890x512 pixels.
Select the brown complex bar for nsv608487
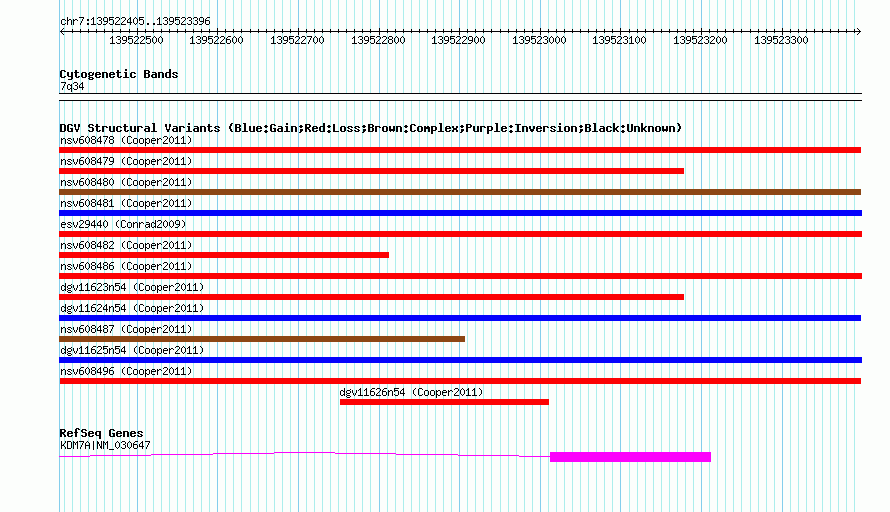(x=262, y=339)
